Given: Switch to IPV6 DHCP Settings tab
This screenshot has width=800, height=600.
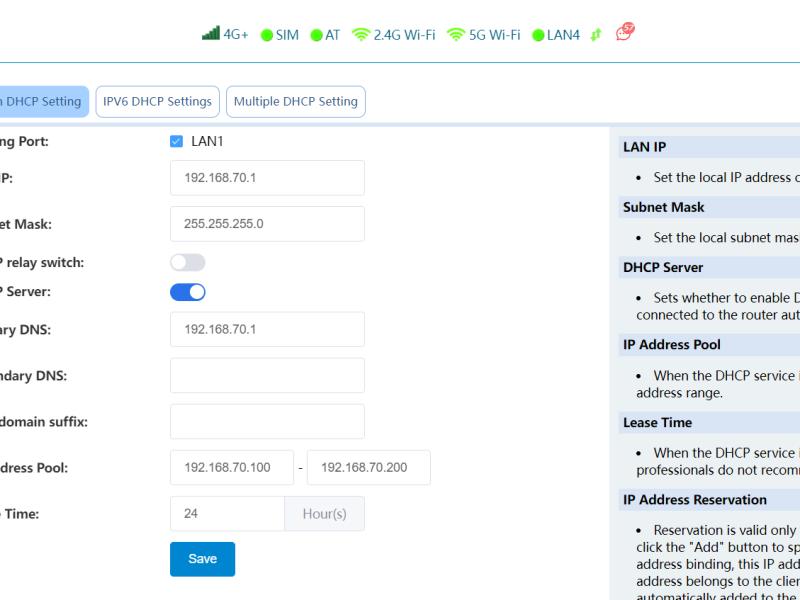Looking at the screenshot, I should coord(158,101).
